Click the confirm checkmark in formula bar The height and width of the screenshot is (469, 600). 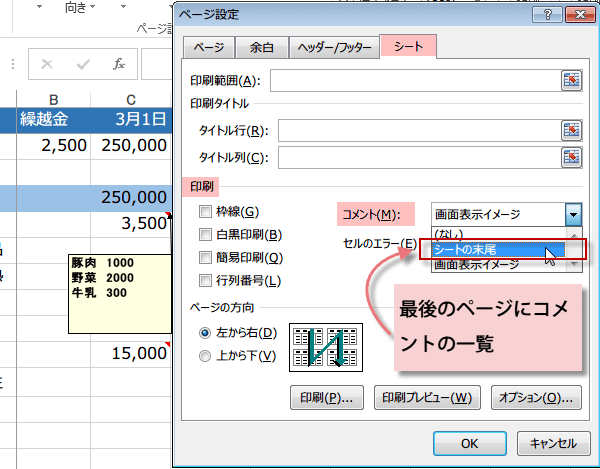82,64
